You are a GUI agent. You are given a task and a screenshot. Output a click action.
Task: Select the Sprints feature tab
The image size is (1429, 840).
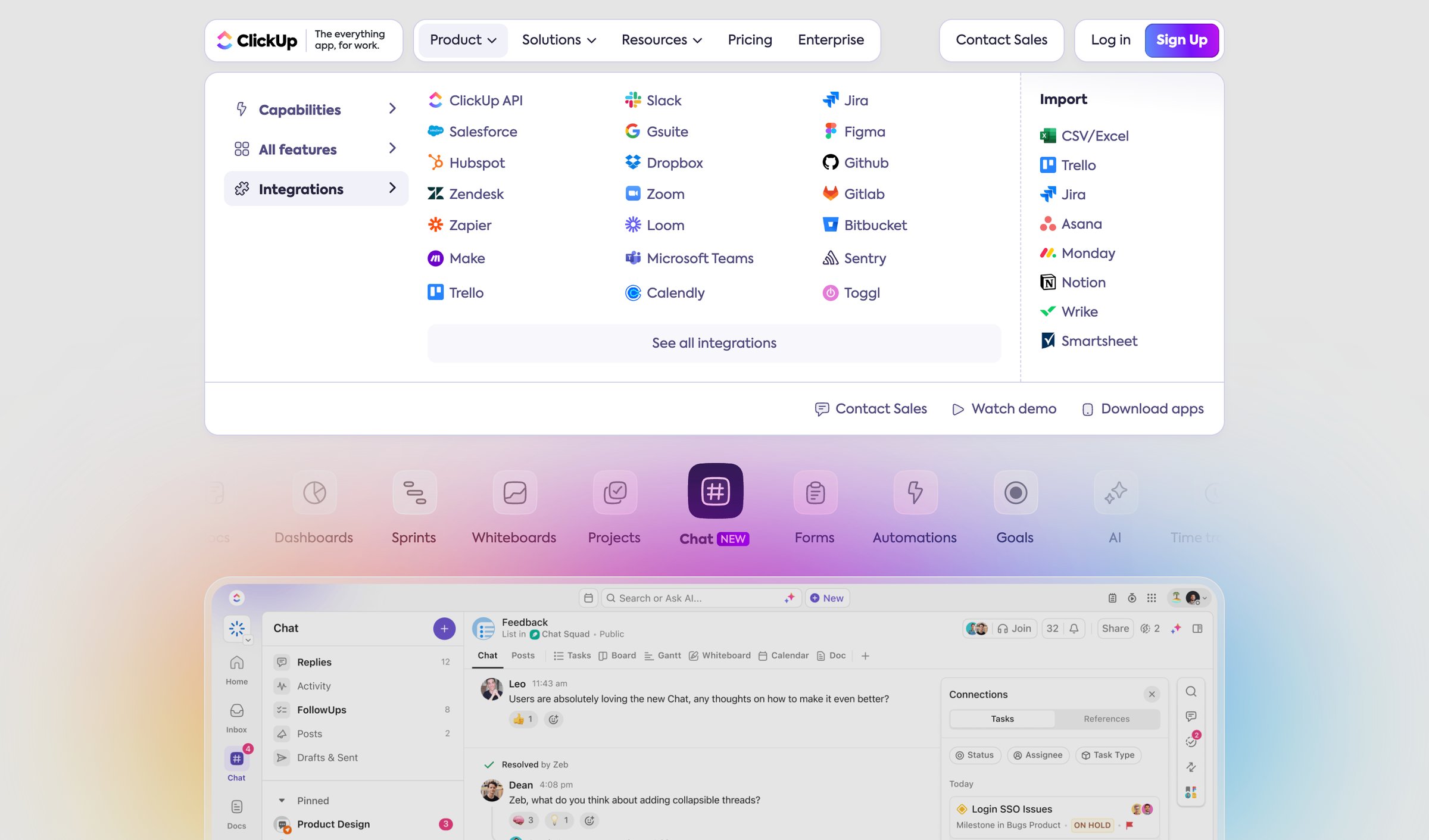(x=414, y=508)
